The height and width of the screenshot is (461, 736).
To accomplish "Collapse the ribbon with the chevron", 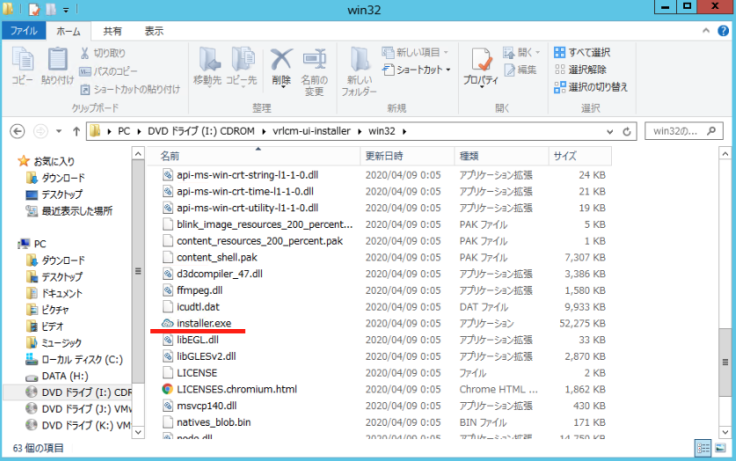I will tap(705, 31).
